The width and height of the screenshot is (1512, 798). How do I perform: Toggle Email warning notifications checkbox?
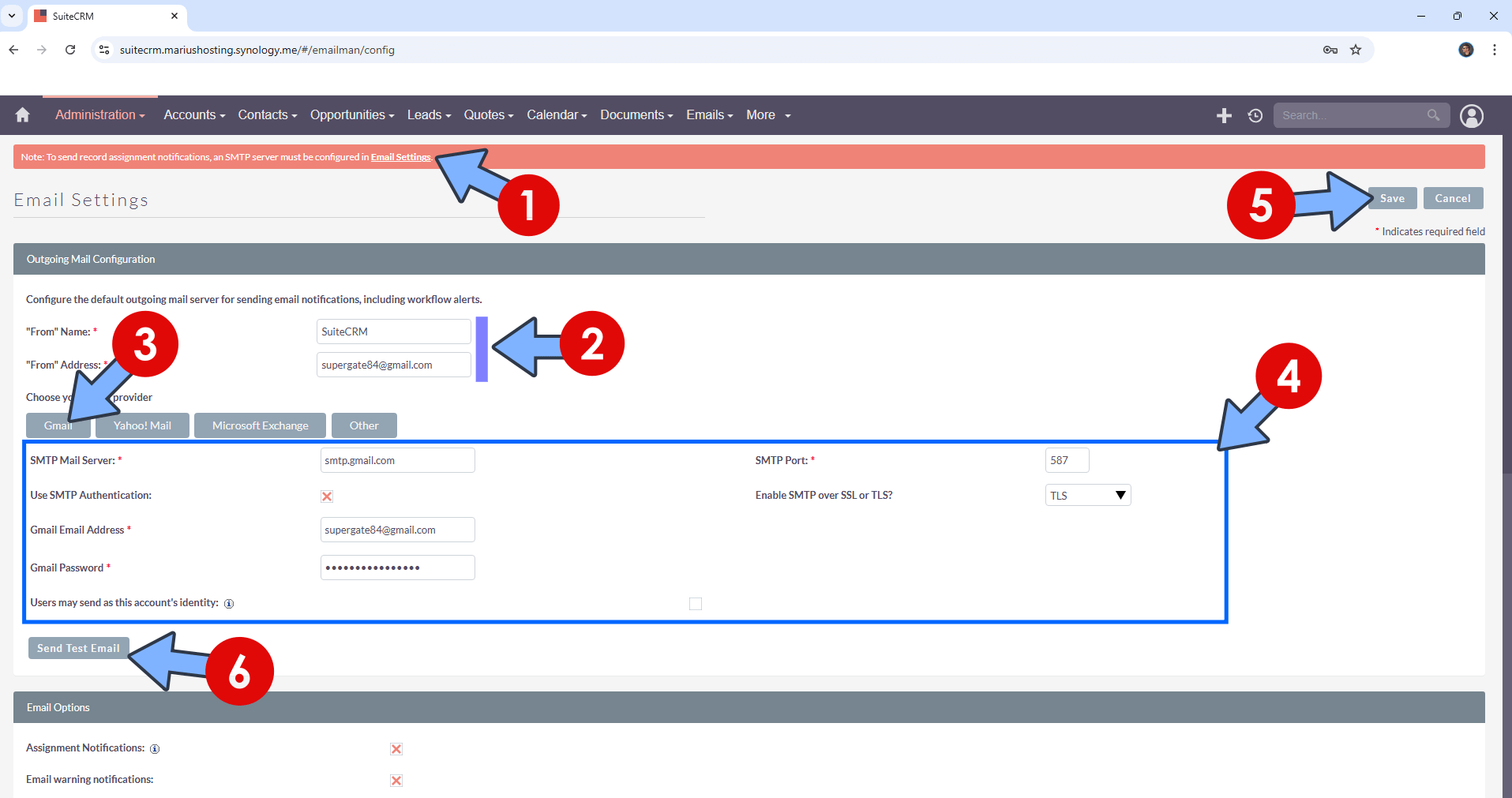tap(396, 781)
